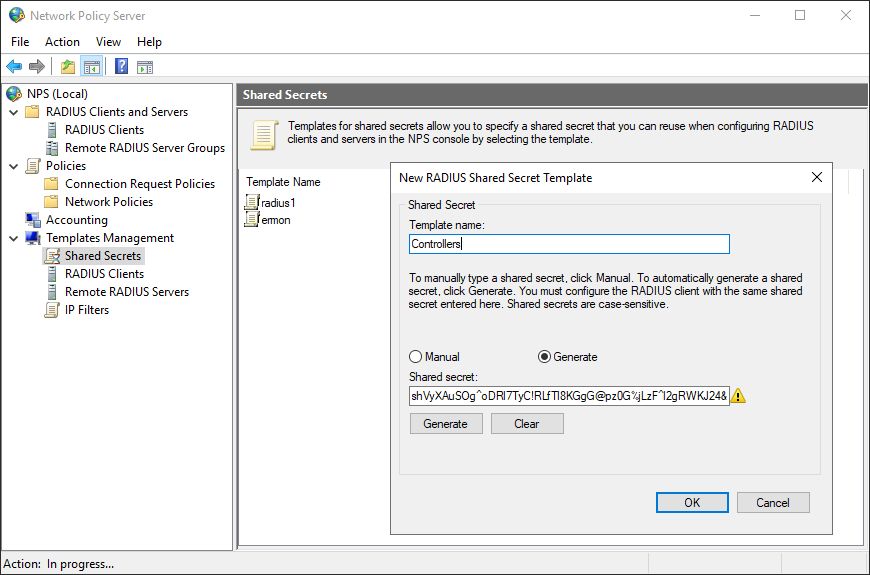Click the yellow warning icon beside shared secret

738,396
